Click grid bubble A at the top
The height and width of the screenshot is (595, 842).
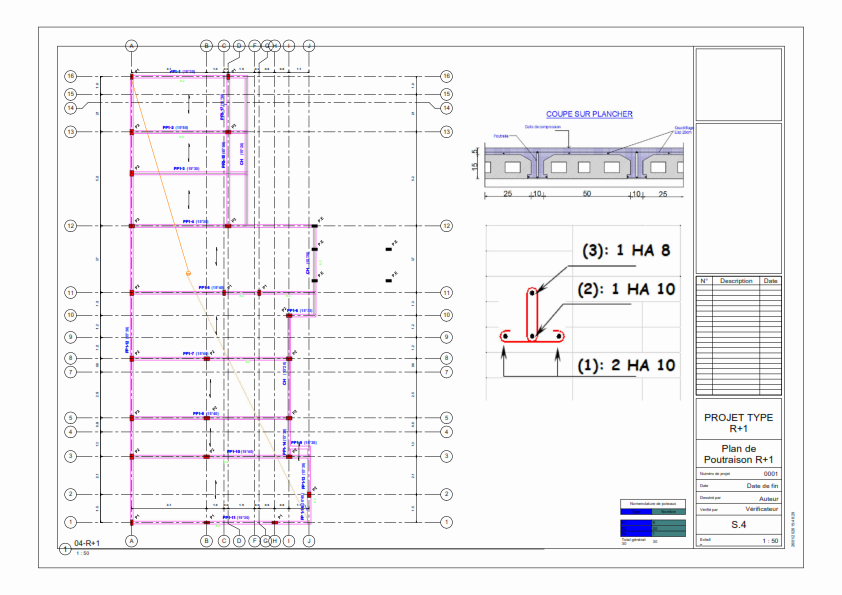point(131,46)
